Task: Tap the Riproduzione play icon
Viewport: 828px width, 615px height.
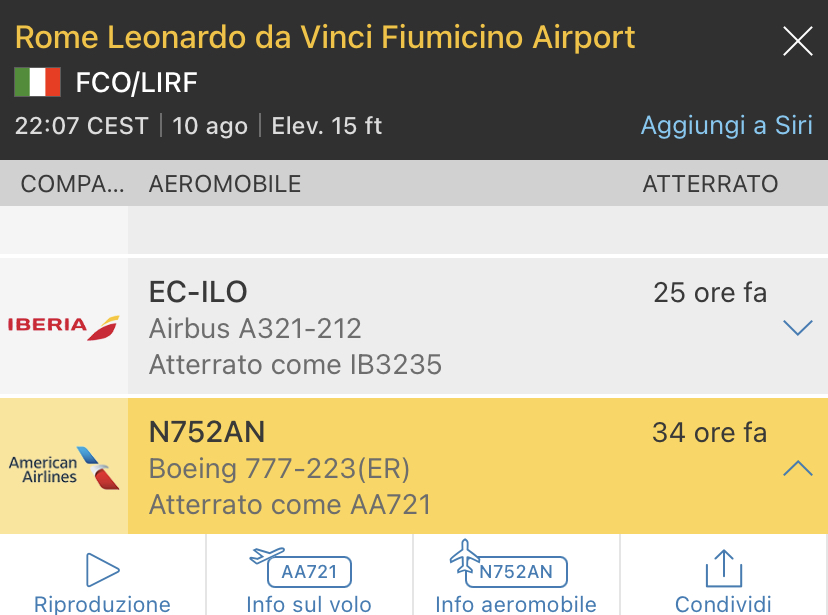Action: [x=102, y=570]
